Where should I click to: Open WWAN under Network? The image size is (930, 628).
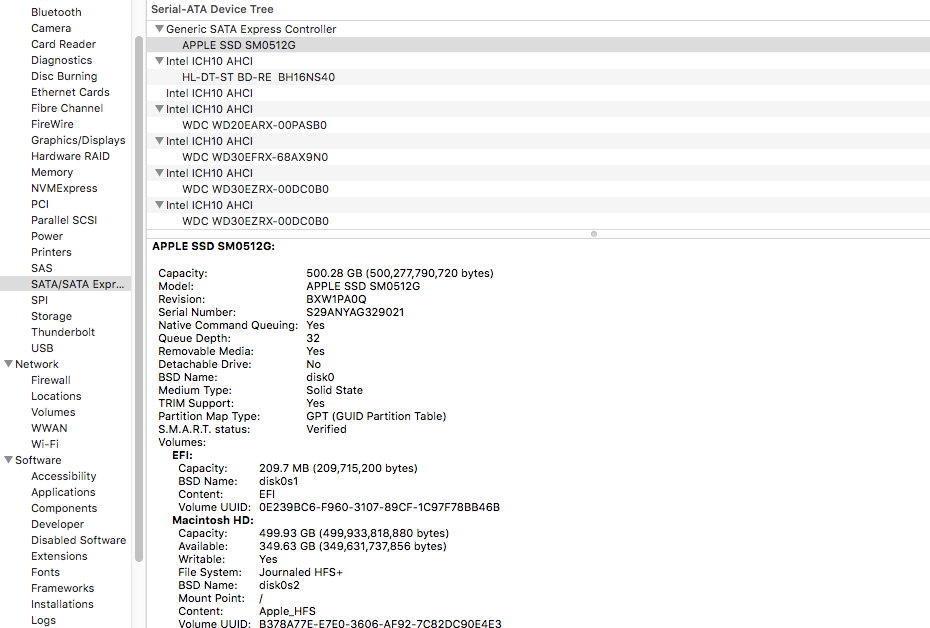click(x=49, y=428)
